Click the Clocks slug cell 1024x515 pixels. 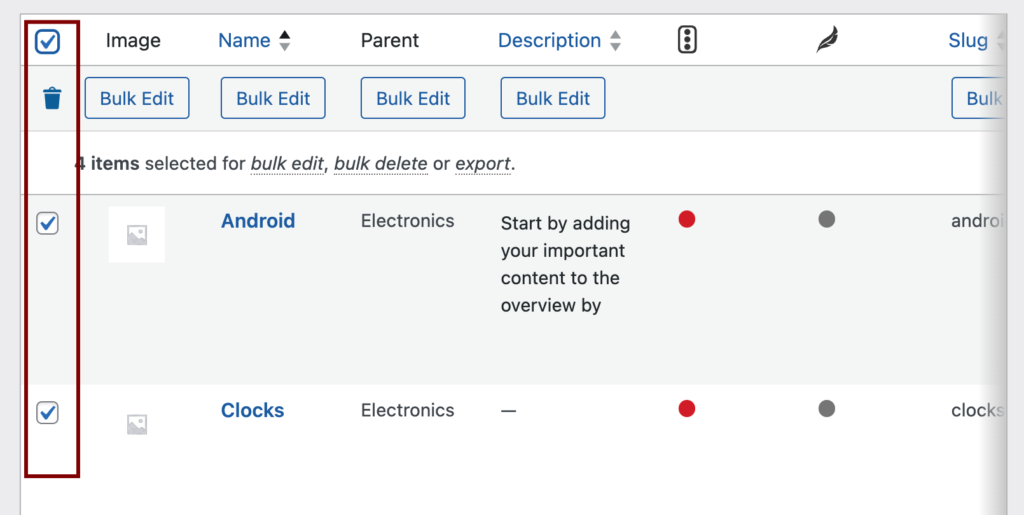pyautogui.click(x=978, y=410)
